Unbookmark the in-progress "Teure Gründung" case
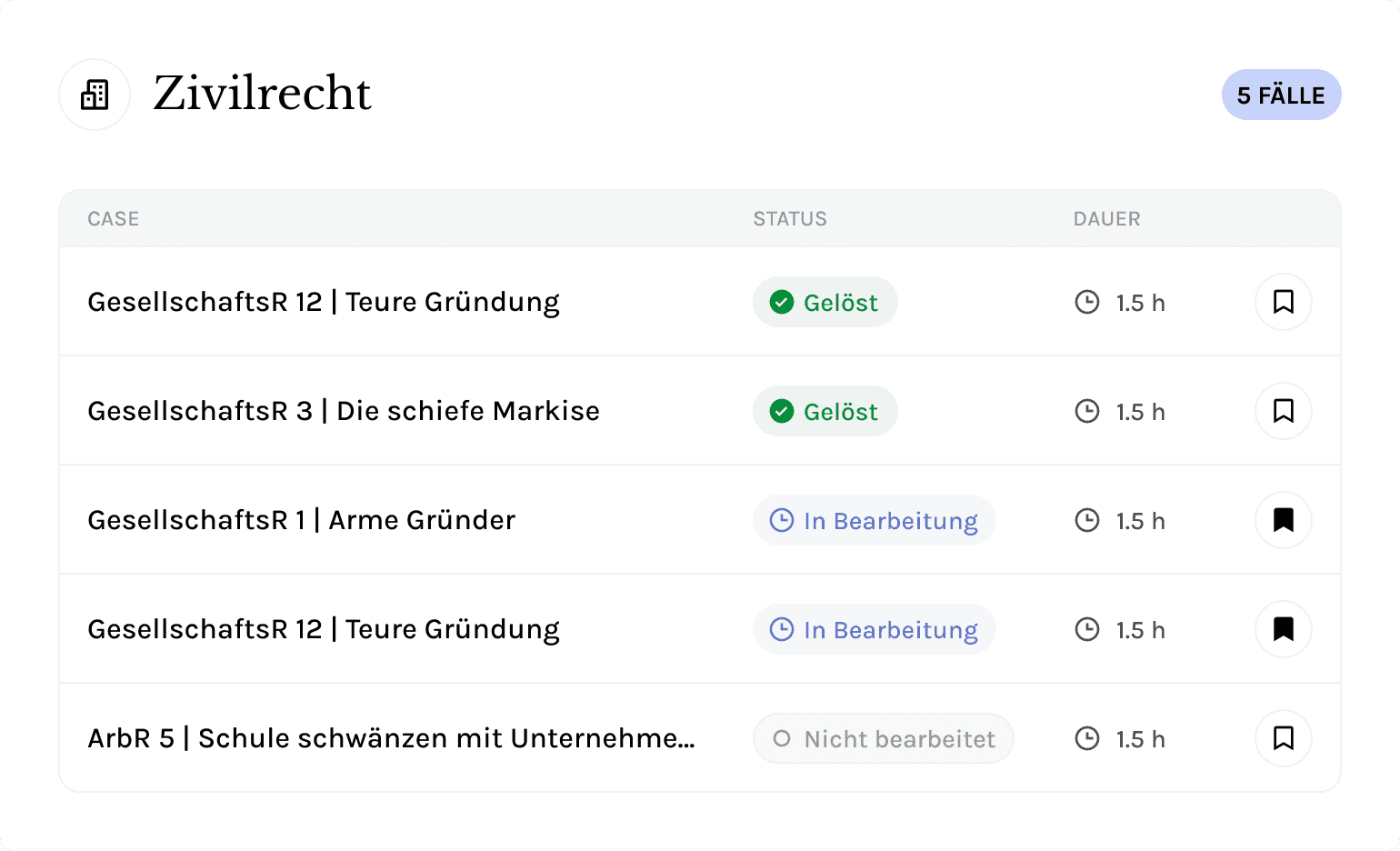 coord(1283,629)
